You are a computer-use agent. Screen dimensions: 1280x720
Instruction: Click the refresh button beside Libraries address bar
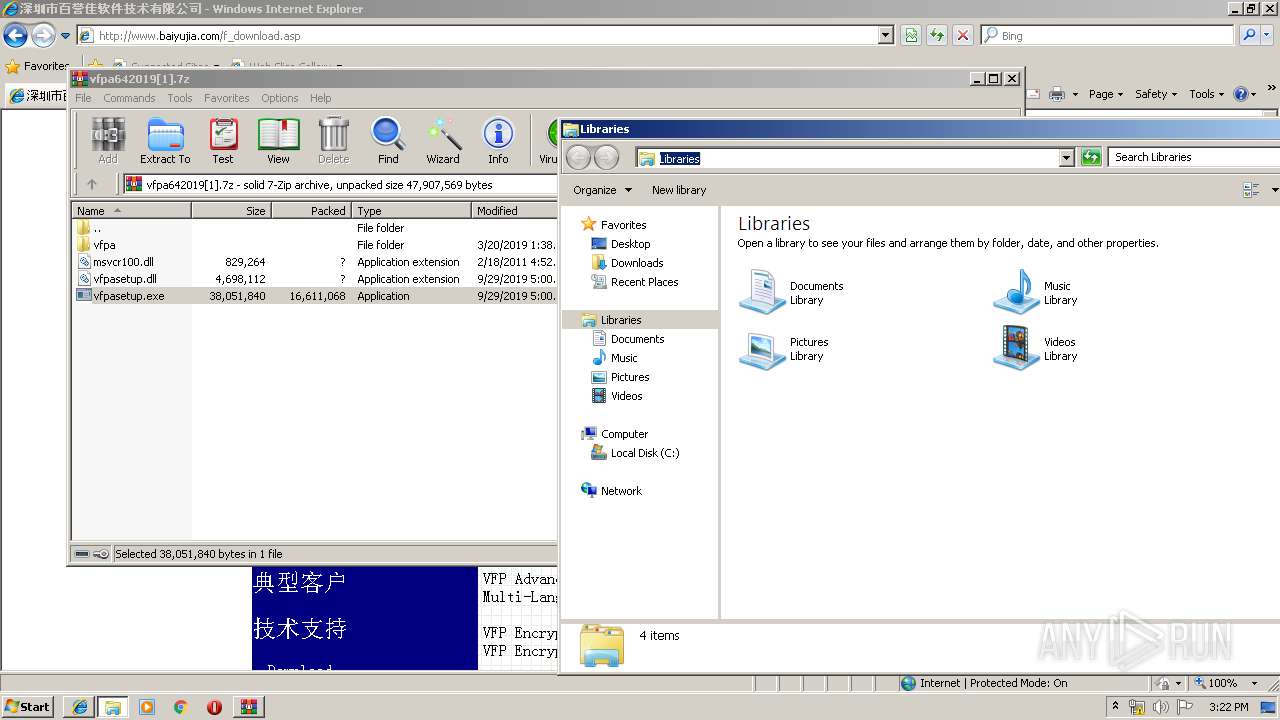pyautogui.click(x=1091, y=157)
